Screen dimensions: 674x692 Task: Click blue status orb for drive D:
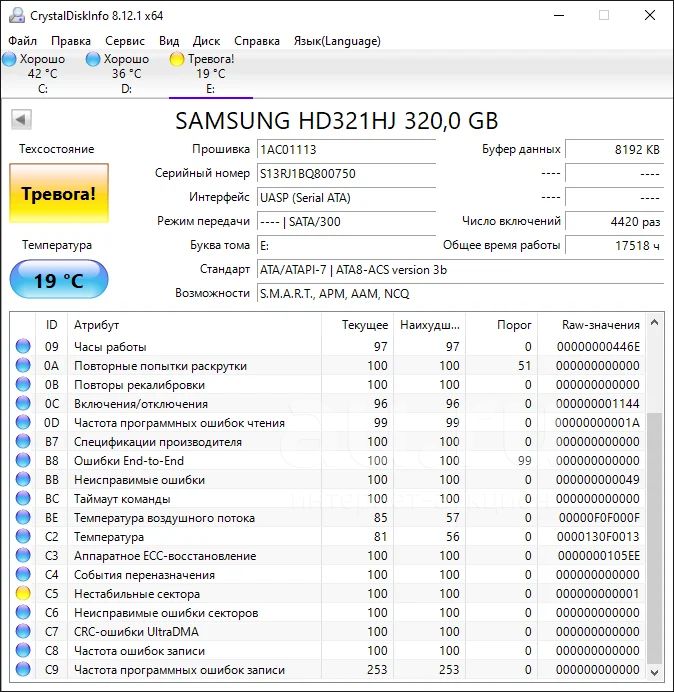click(x=93, y=59)
